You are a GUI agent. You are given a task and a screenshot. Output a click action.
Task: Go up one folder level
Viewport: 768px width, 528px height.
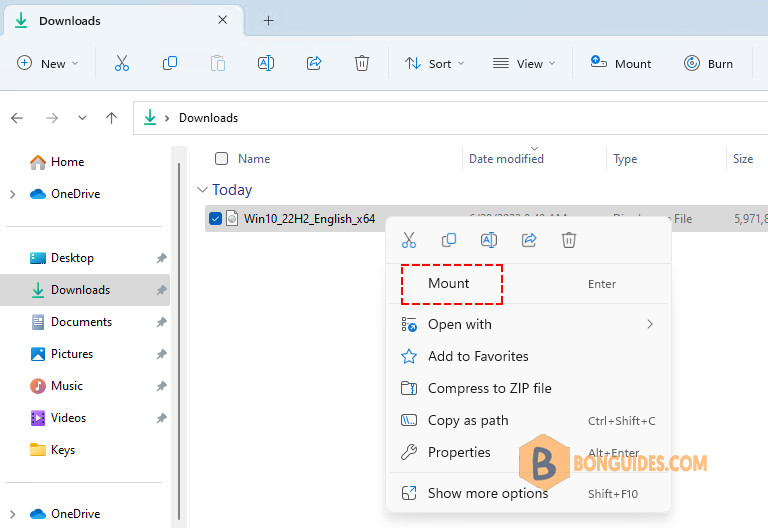click(112, 118)
